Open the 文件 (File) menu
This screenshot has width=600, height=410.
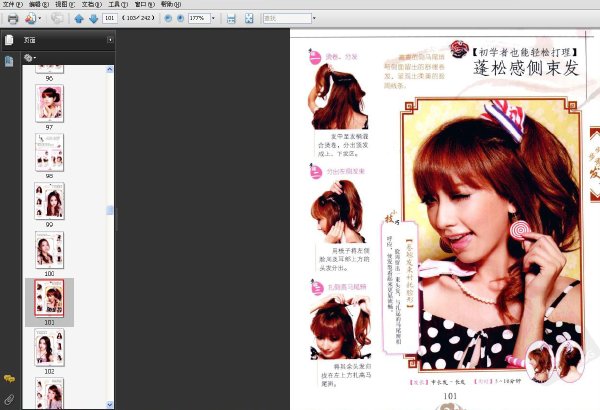(13, 5)
